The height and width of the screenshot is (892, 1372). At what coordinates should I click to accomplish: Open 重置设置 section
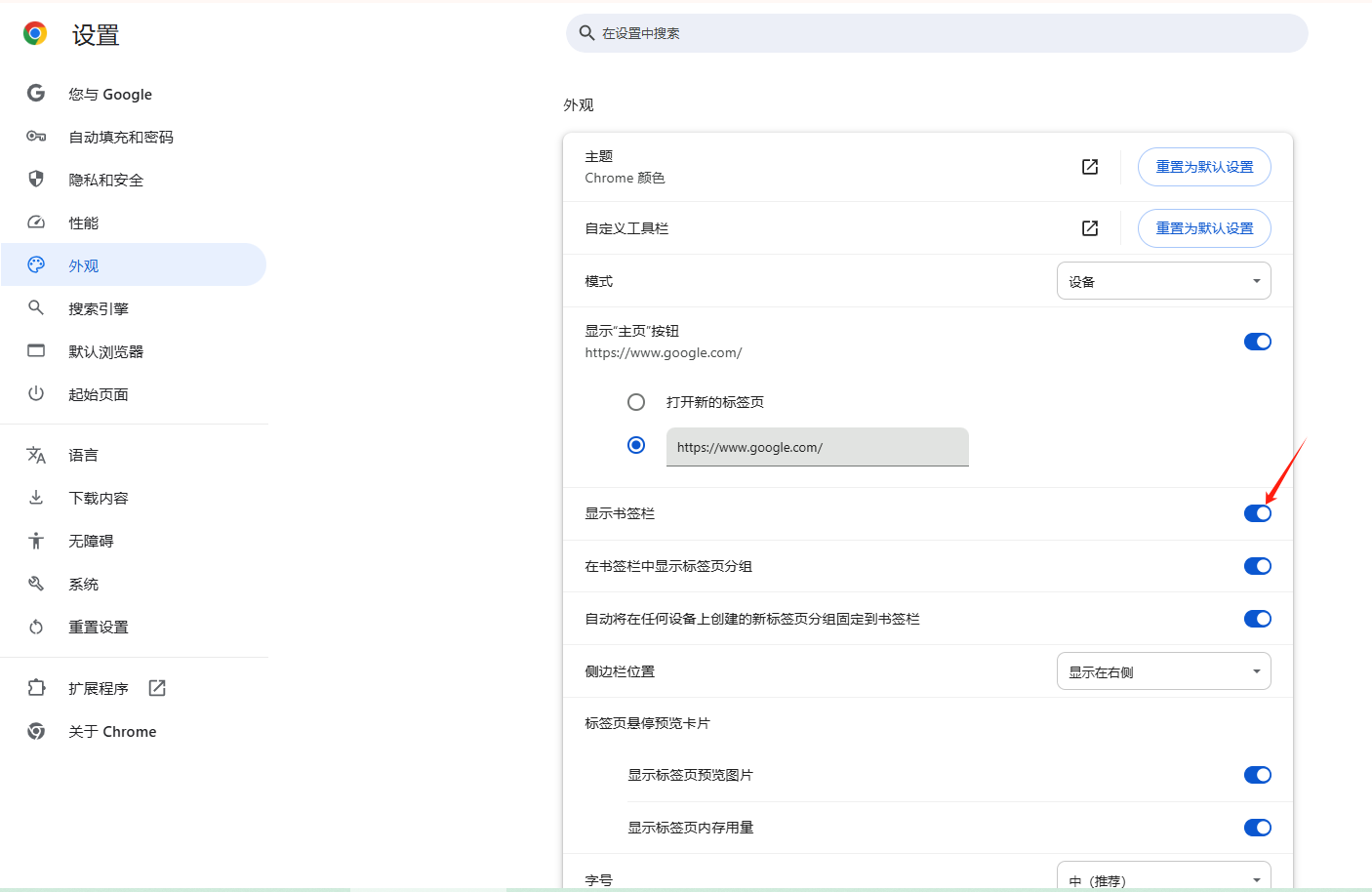tap(134, 627)
